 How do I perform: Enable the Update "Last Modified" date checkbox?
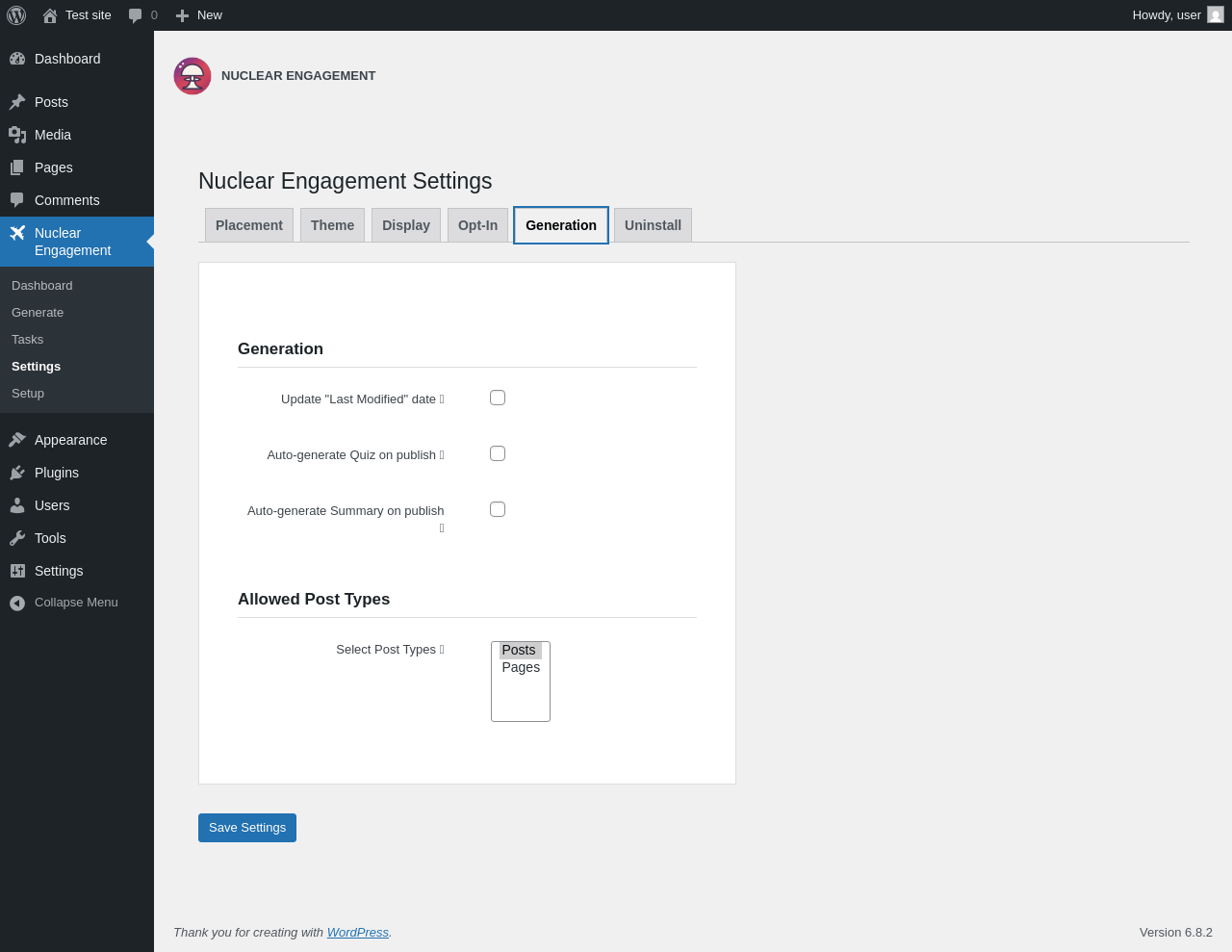(x=498, y=398)
